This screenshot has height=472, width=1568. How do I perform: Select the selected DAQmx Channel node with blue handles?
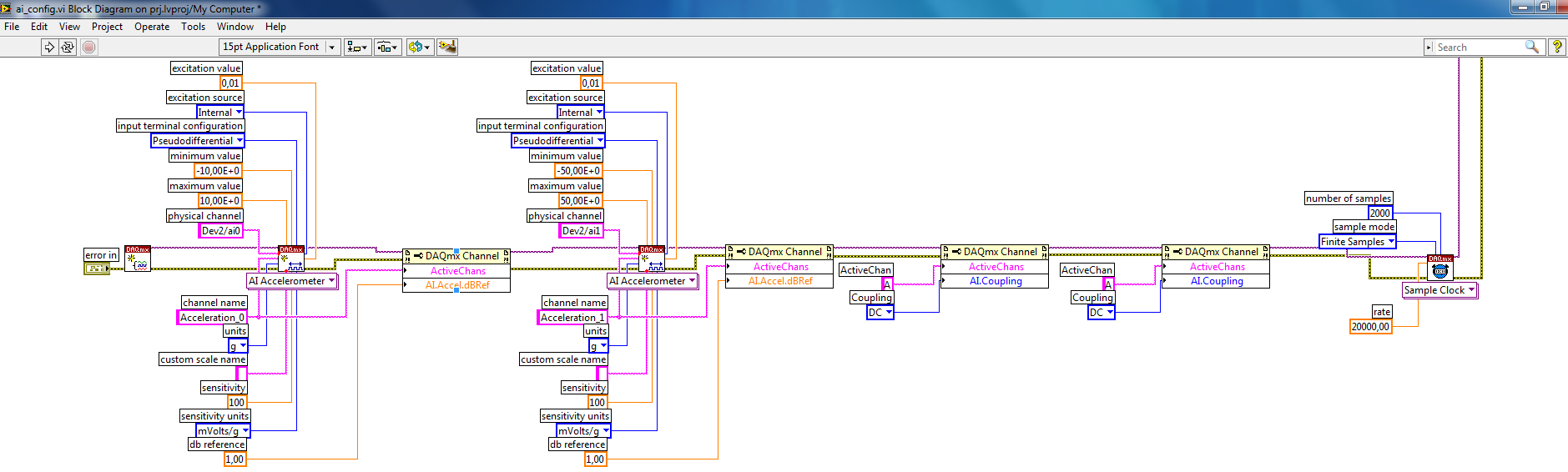click(456, 270)
